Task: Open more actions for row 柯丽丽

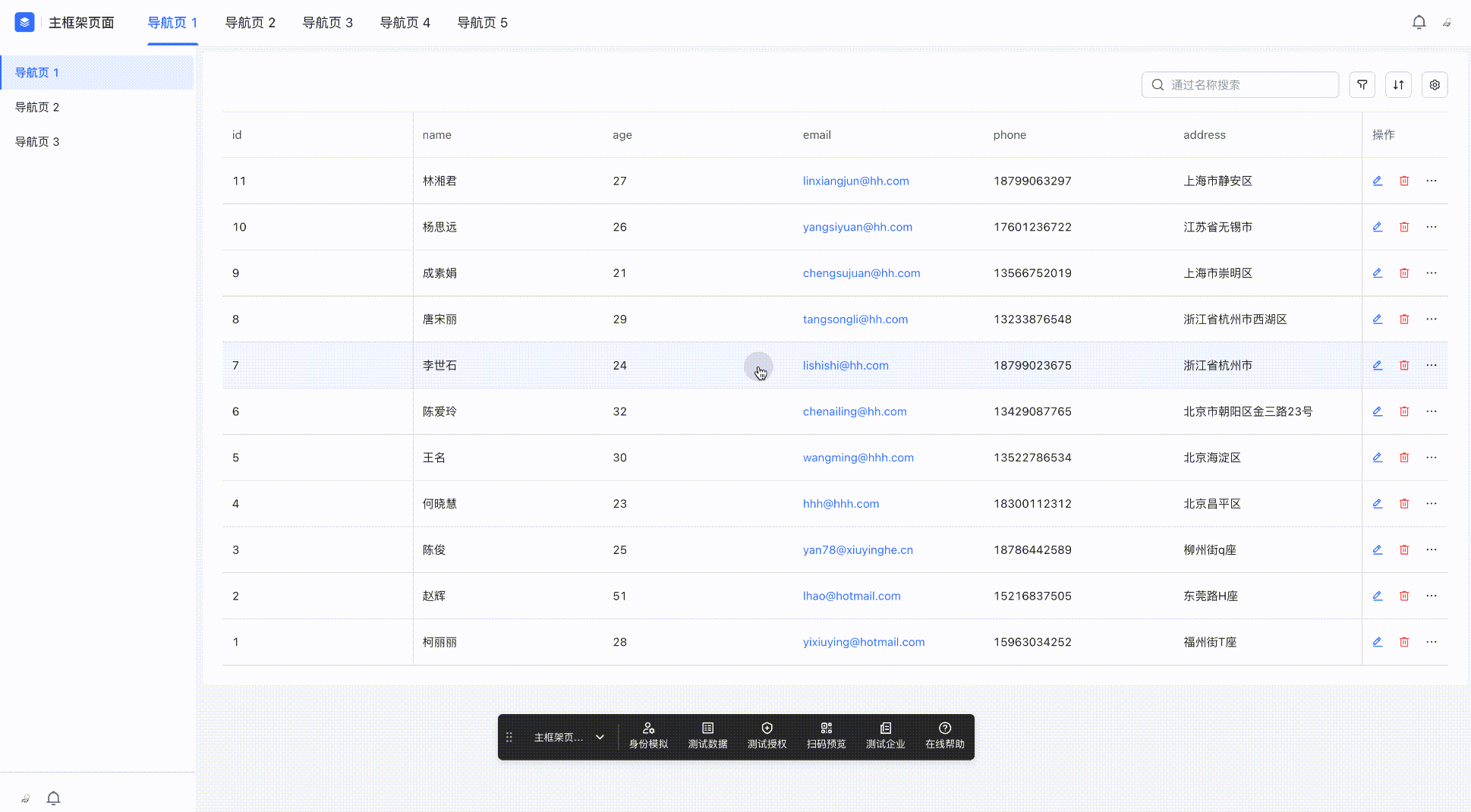Action: (x=1432, y=642)
